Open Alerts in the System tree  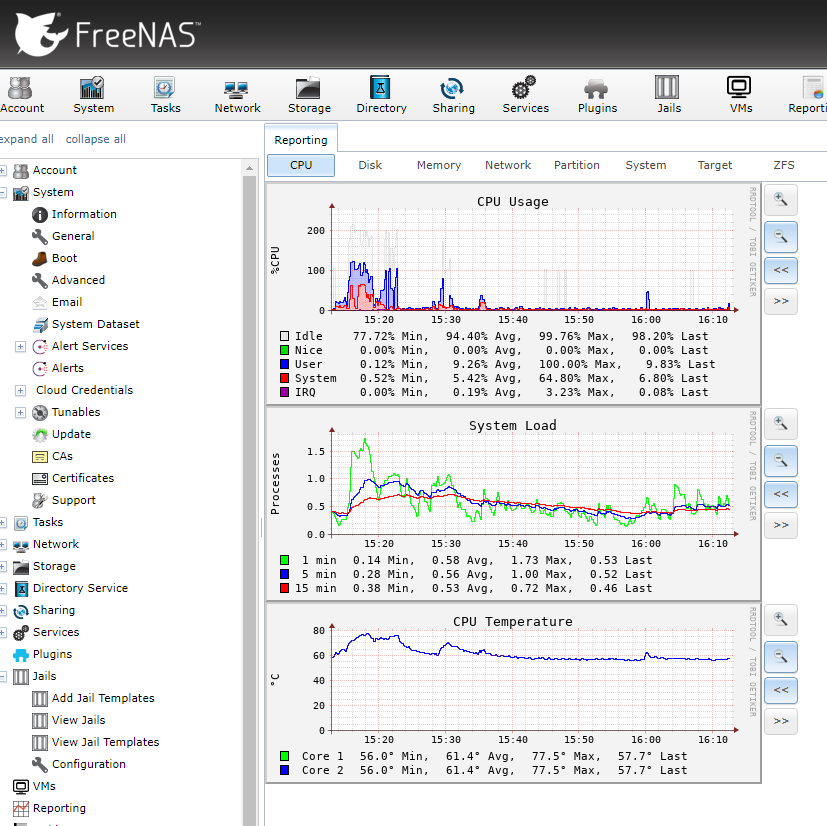click(x=57, y=368)
